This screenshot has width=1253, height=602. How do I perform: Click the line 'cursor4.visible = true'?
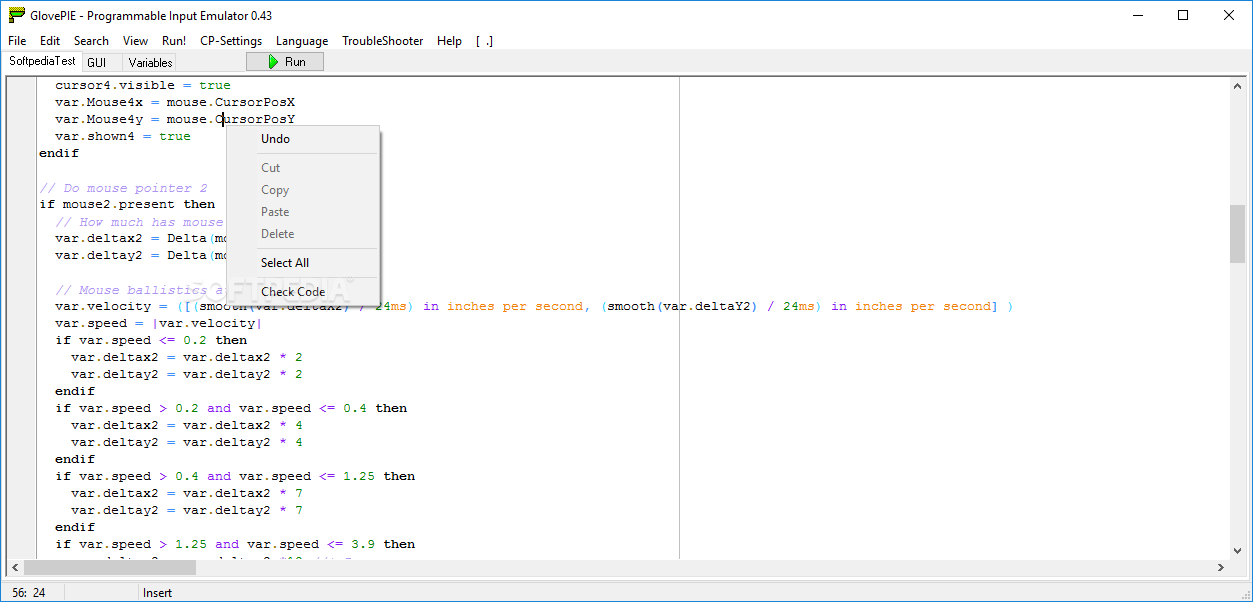(143, 86)
